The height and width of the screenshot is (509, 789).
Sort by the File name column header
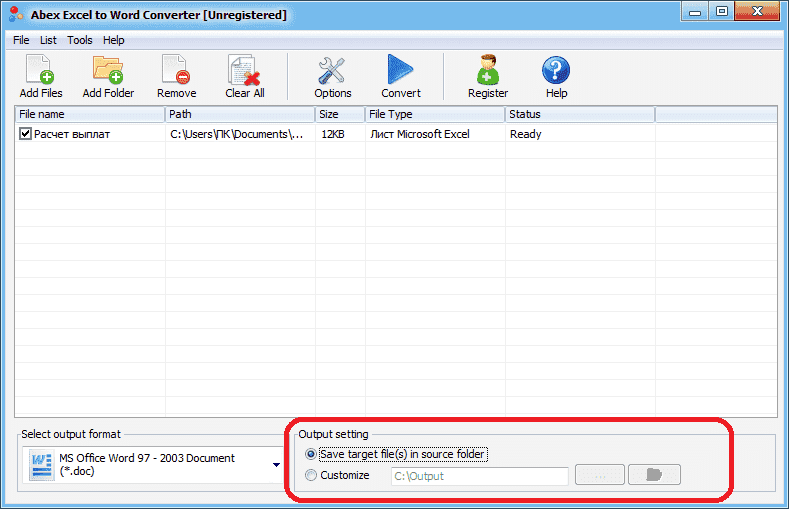coord(90,114)
